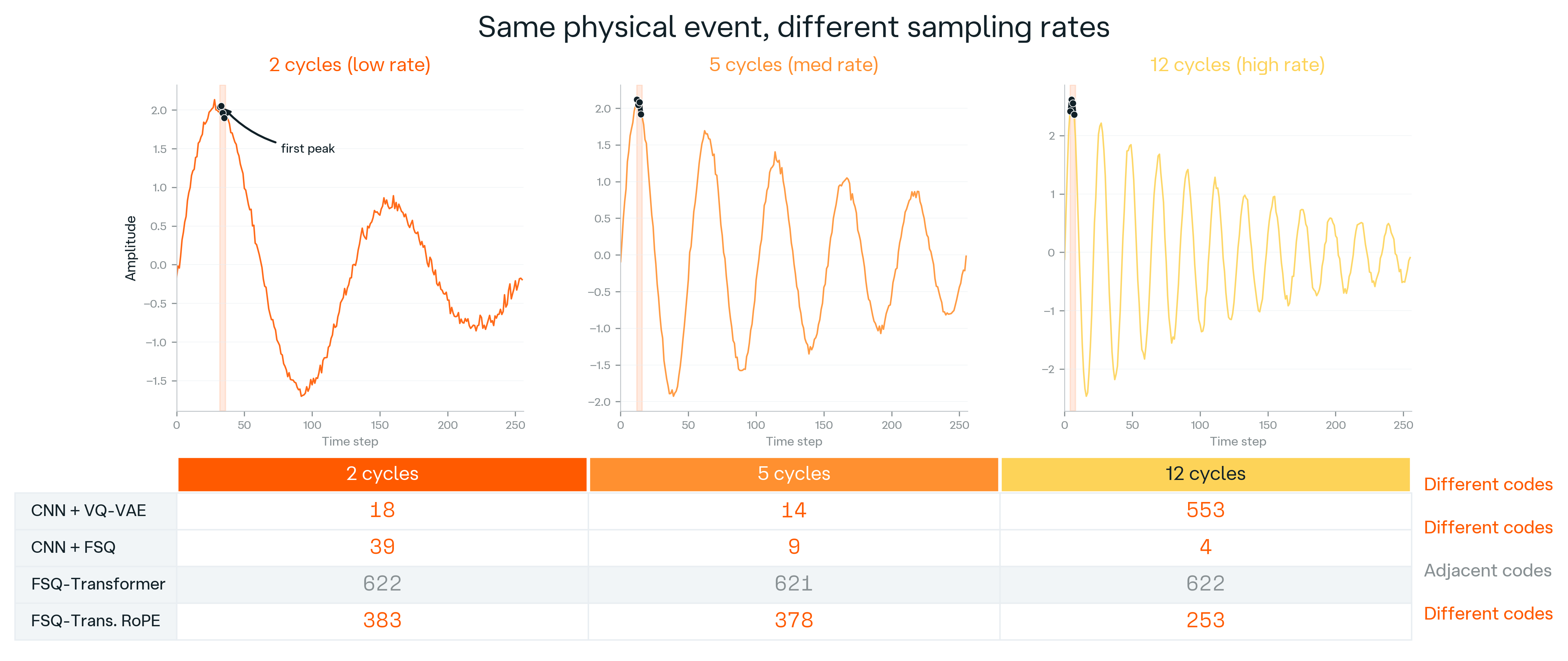Click 622 under 2 cycles in FSQ-Transformer row

(382, 584)
